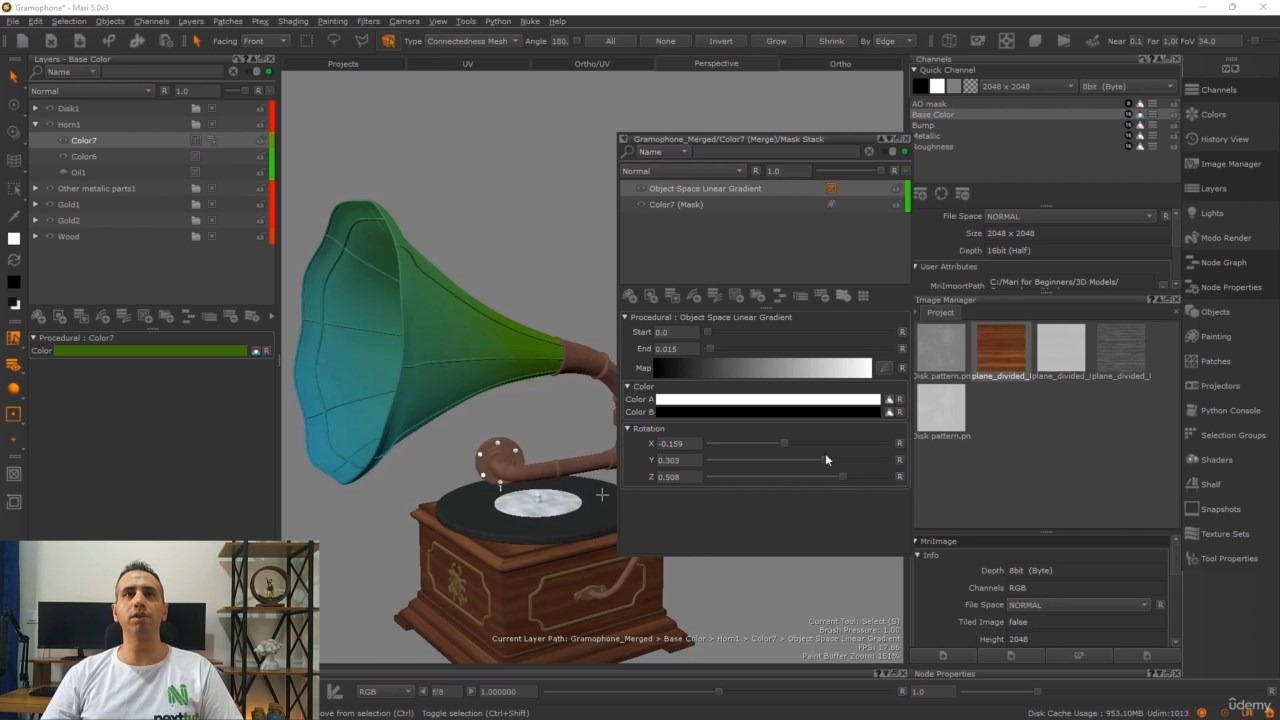Toggle visibility of Wood layer

pyautogui.click(x=50, y=236)
